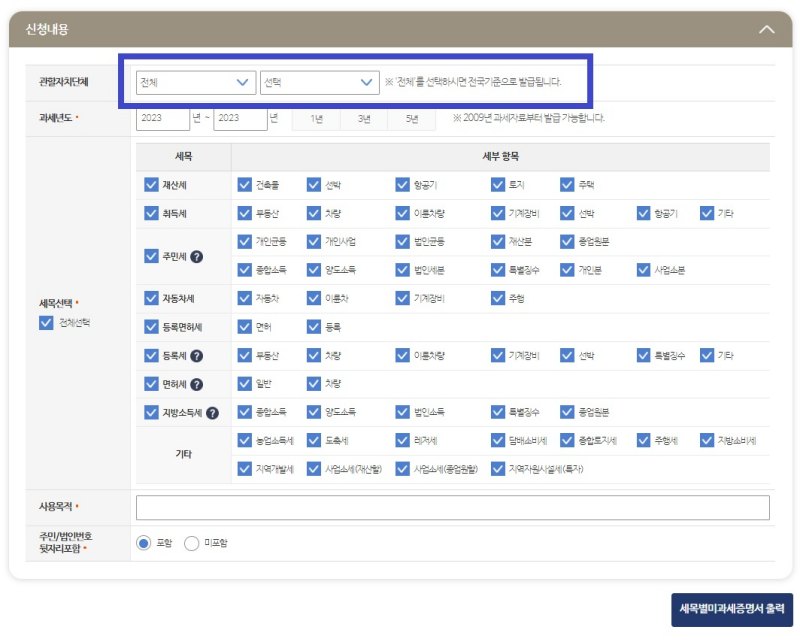Open the 전체 관할자치단체 dropdown
Viewport: 800px width, 642px height.
click(195, 82)
